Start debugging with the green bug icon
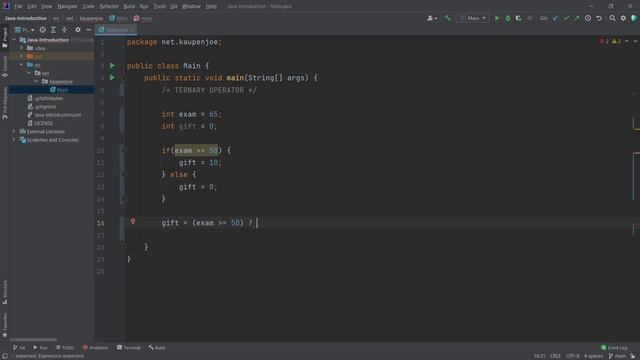640x360 pixels. [508, 18]
